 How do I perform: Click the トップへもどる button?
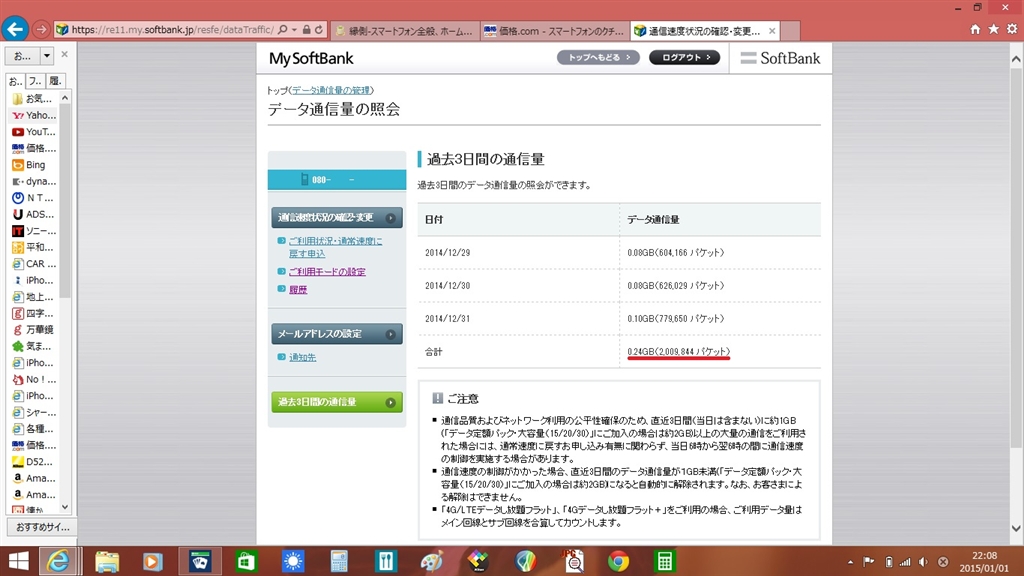[x=598, y=57]
